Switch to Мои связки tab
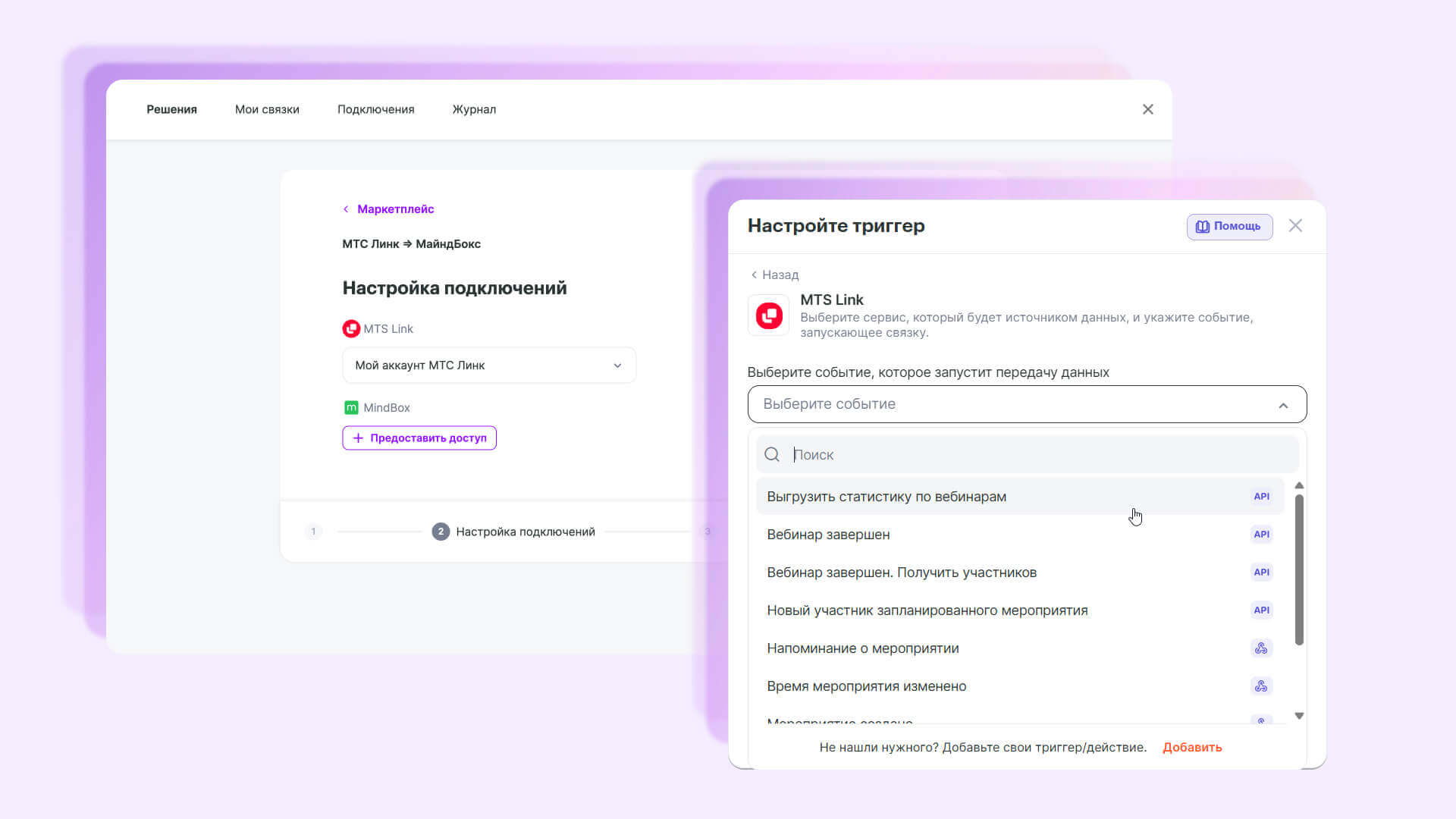1456x819 pixels. pos(267,109)
